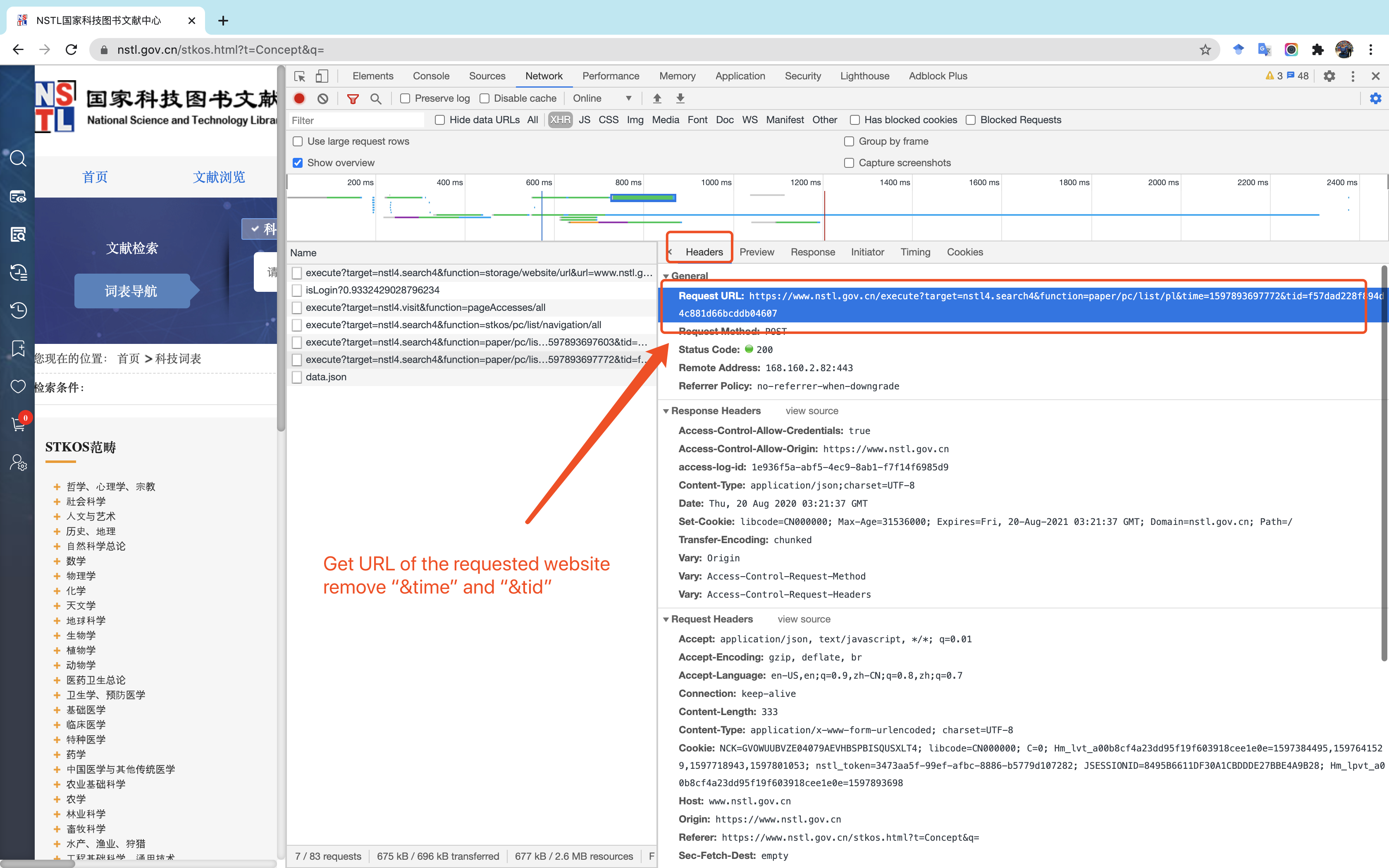Switch to the Console panel tab
The image size is (1389, 868).
click(430, 76)
